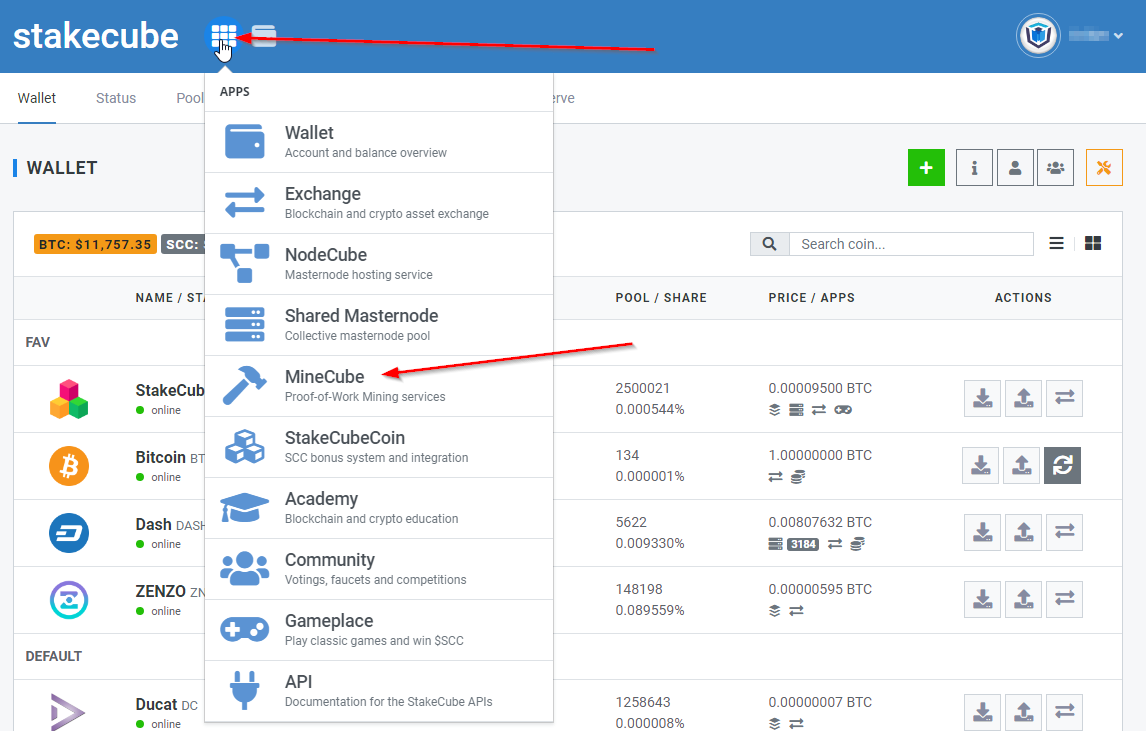Click Ducat withdraw button
The width and height of the screenshot is (1146, 731).
1023,712
